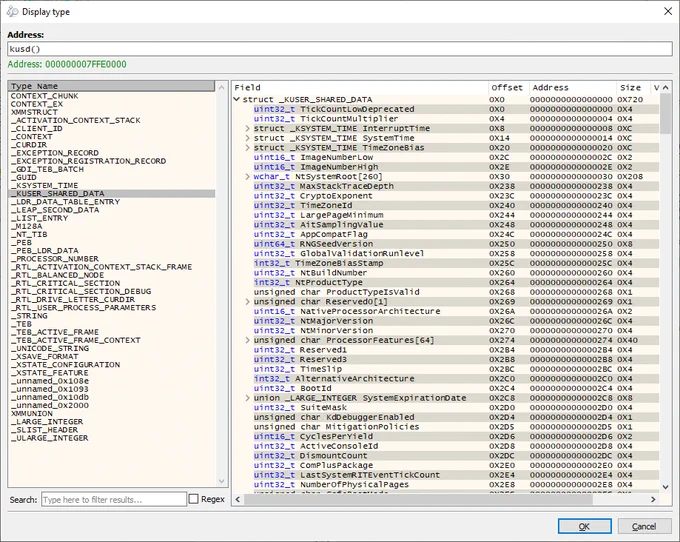Click the horizontal scrollbar thumb
The image size is (680, 542).
pyautogui.click(x=418, y=499)
